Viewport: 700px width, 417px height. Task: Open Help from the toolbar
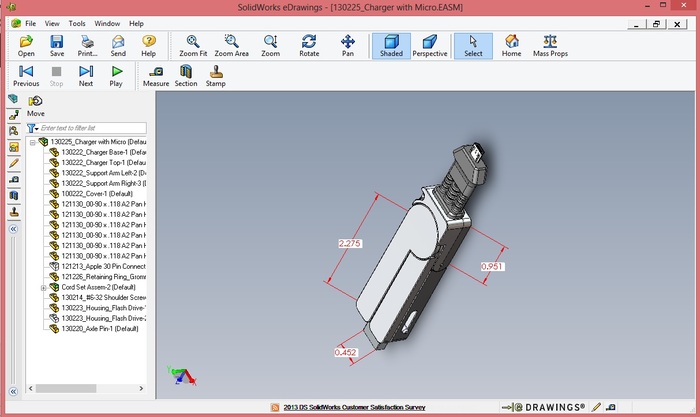[x=149, y=46]
